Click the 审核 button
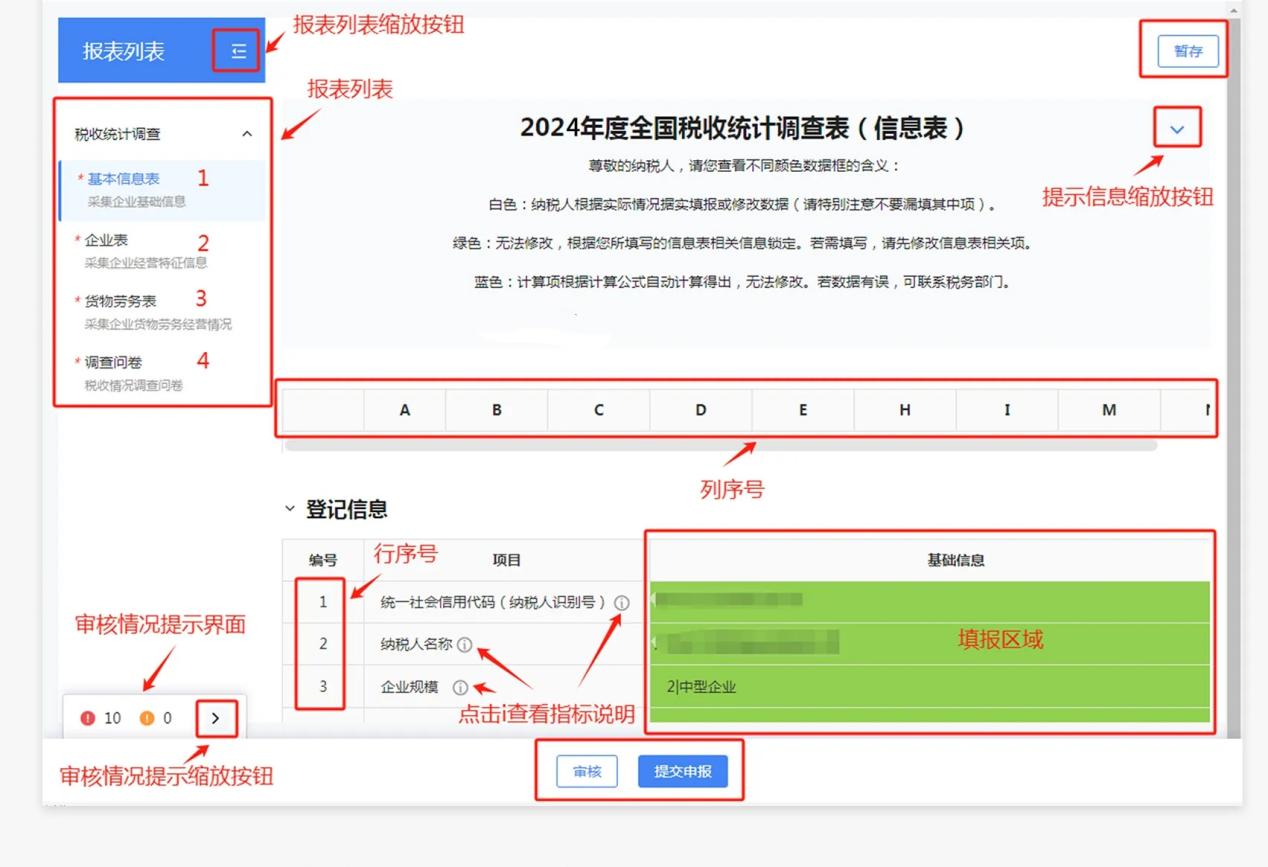 click(x=587, y=772)
